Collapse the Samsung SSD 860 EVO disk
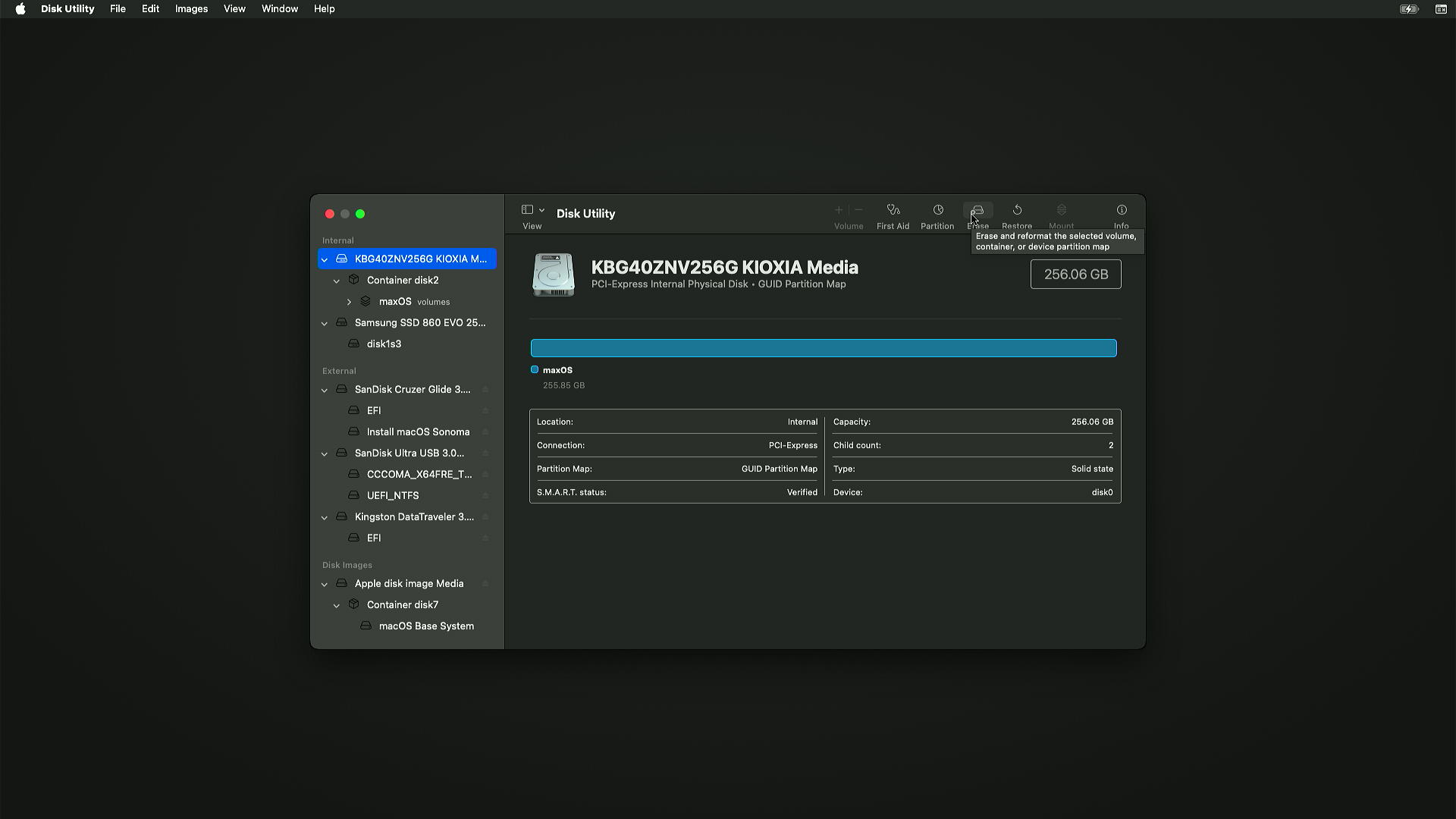This screenshot has width=1456, height=819. tap(325, 323)
